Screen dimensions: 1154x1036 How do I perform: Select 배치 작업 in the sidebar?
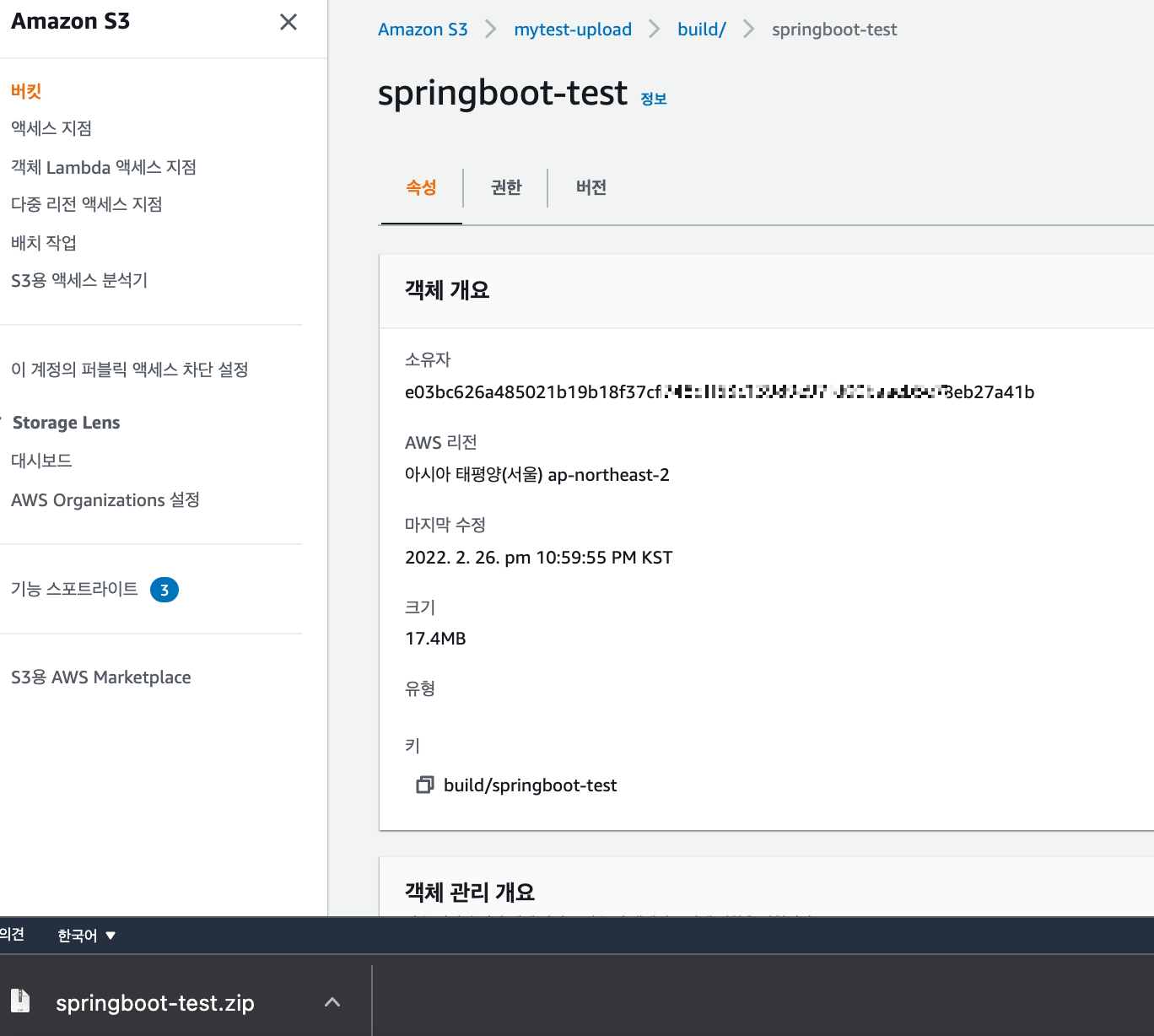tap(44, 243)
